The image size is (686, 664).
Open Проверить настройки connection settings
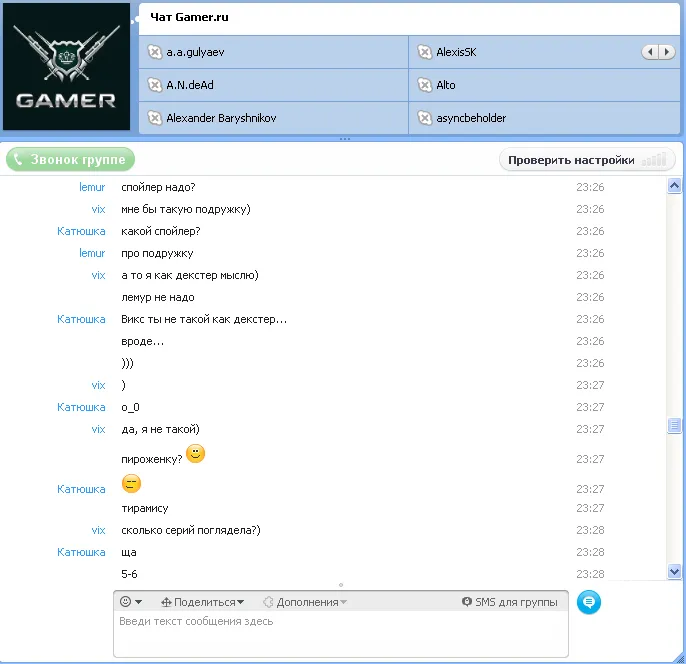tap(587, 160)
